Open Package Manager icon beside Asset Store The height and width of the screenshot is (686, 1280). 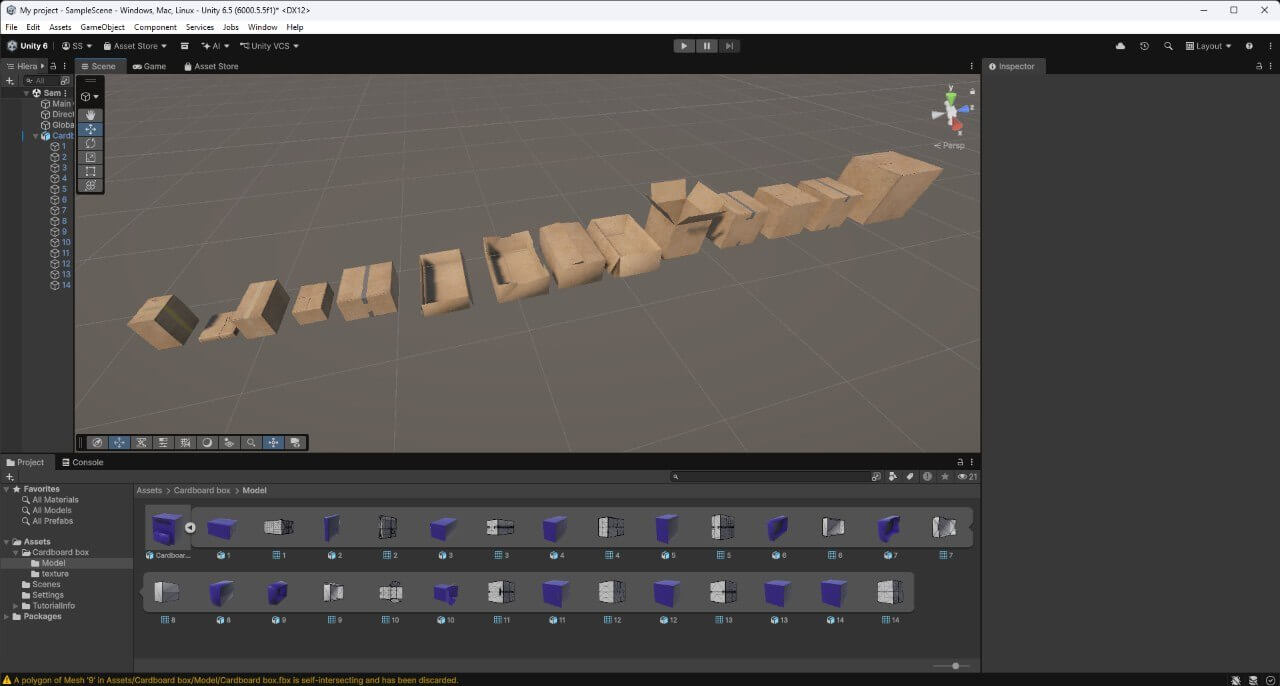tap(185, 46)
